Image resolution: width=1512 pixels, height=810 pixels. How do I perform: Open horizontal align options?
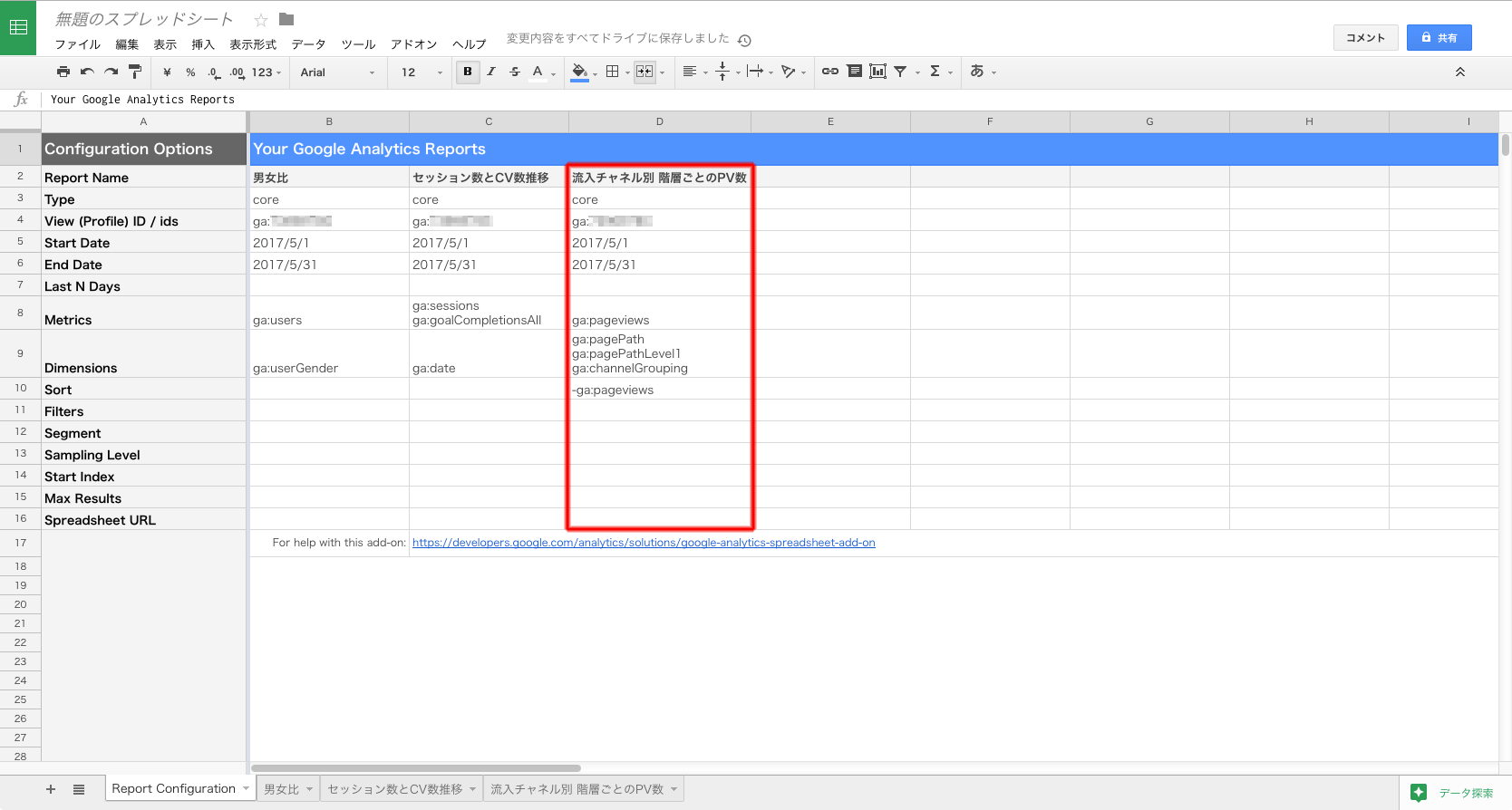694,72
